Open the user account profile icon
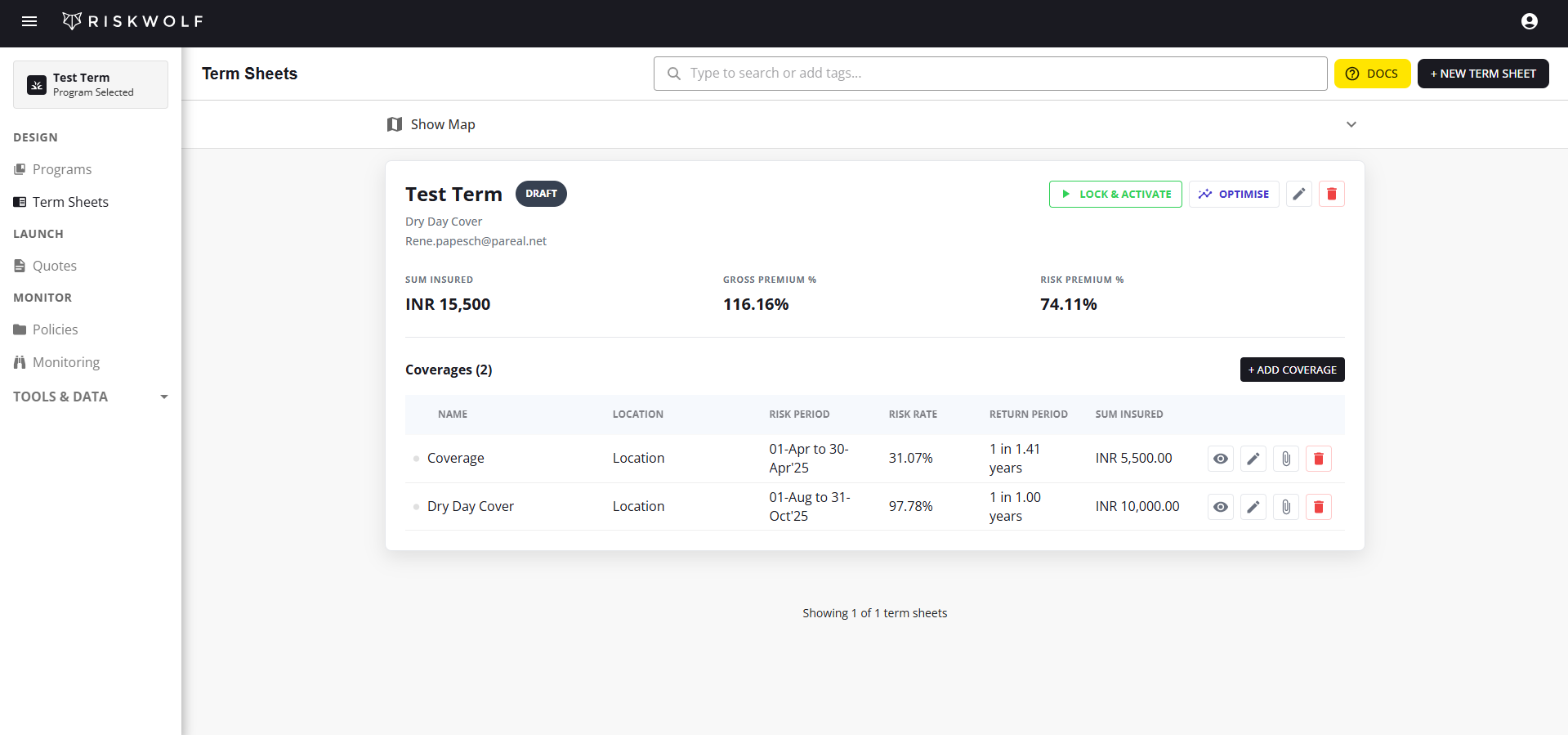The height and width of the screenshot is (735, 1568). click(1529, 21)
